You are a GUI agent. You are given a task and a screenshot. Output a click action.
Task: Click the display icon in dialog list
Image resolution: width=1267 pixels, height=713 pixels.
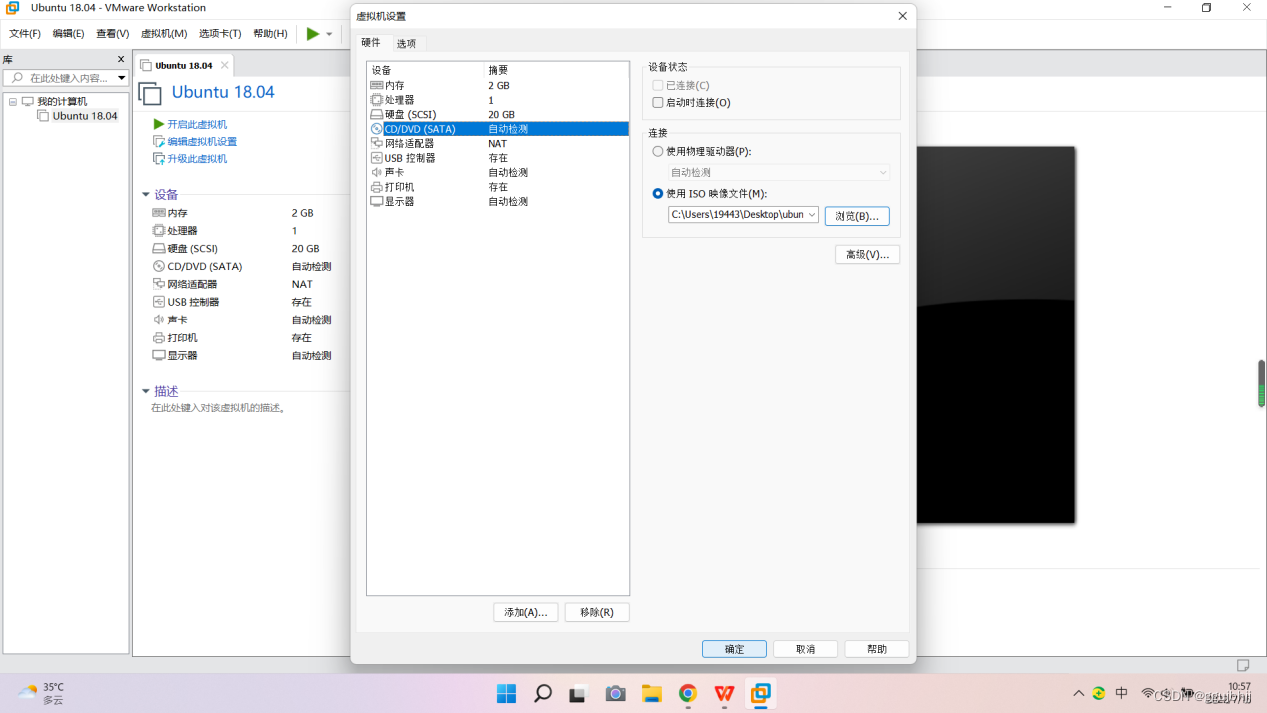tap(376, 202)
